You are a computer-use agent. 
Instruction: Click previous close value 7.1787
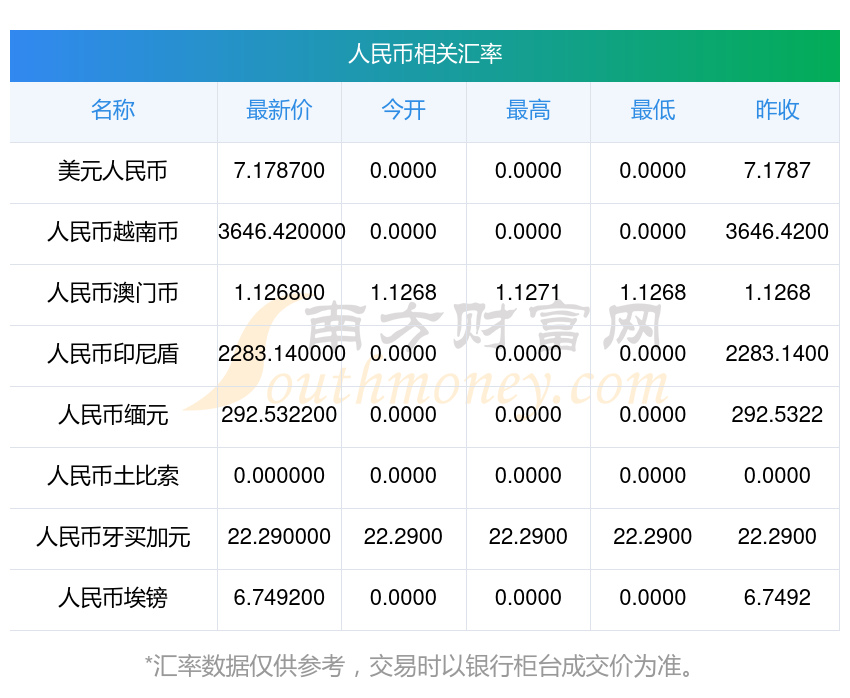(777, 171)
